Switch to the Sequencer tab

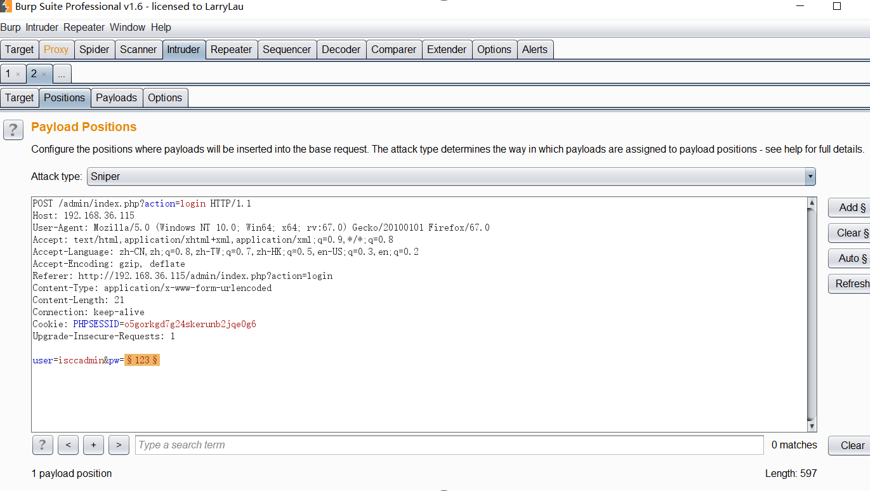coord(287,49)
